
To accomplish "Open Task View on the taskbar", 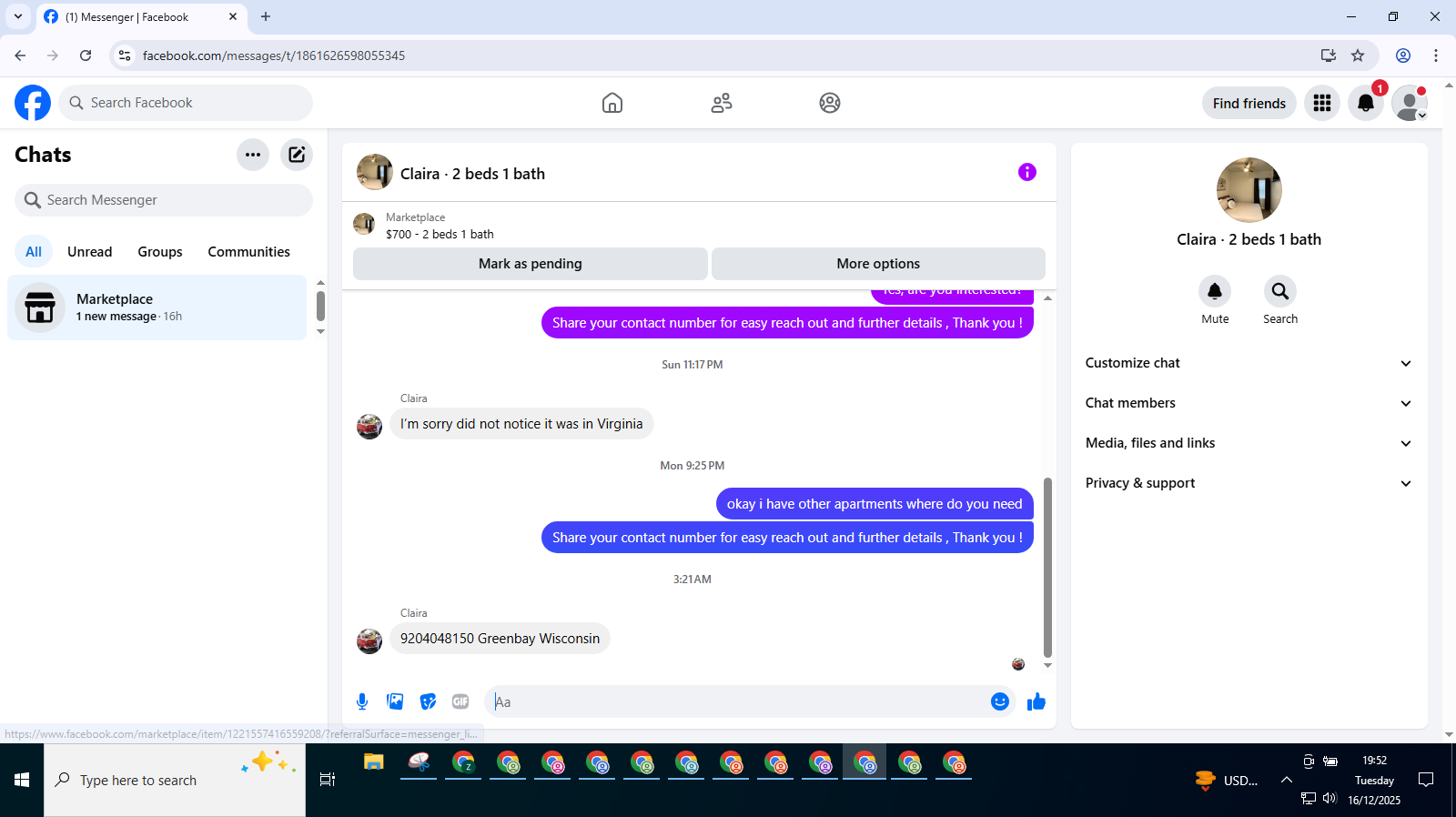I will 328,780.
